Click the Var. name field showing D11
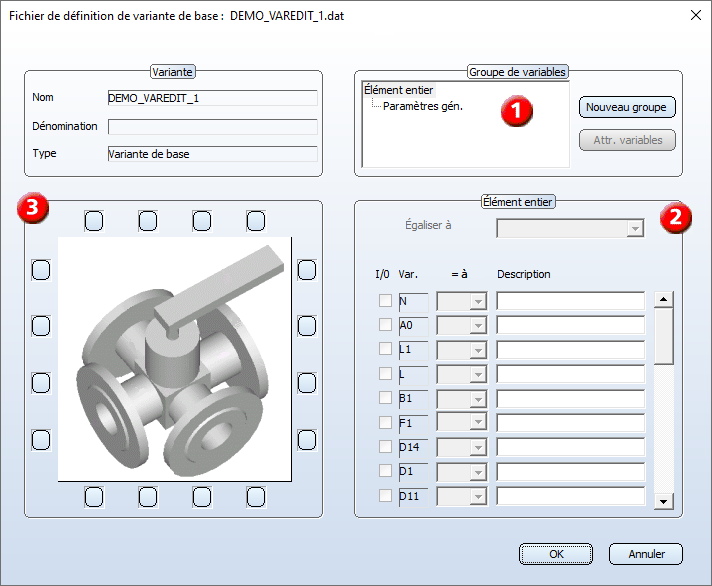The height and width of the screenshot is (586, 712). point(413,497)
